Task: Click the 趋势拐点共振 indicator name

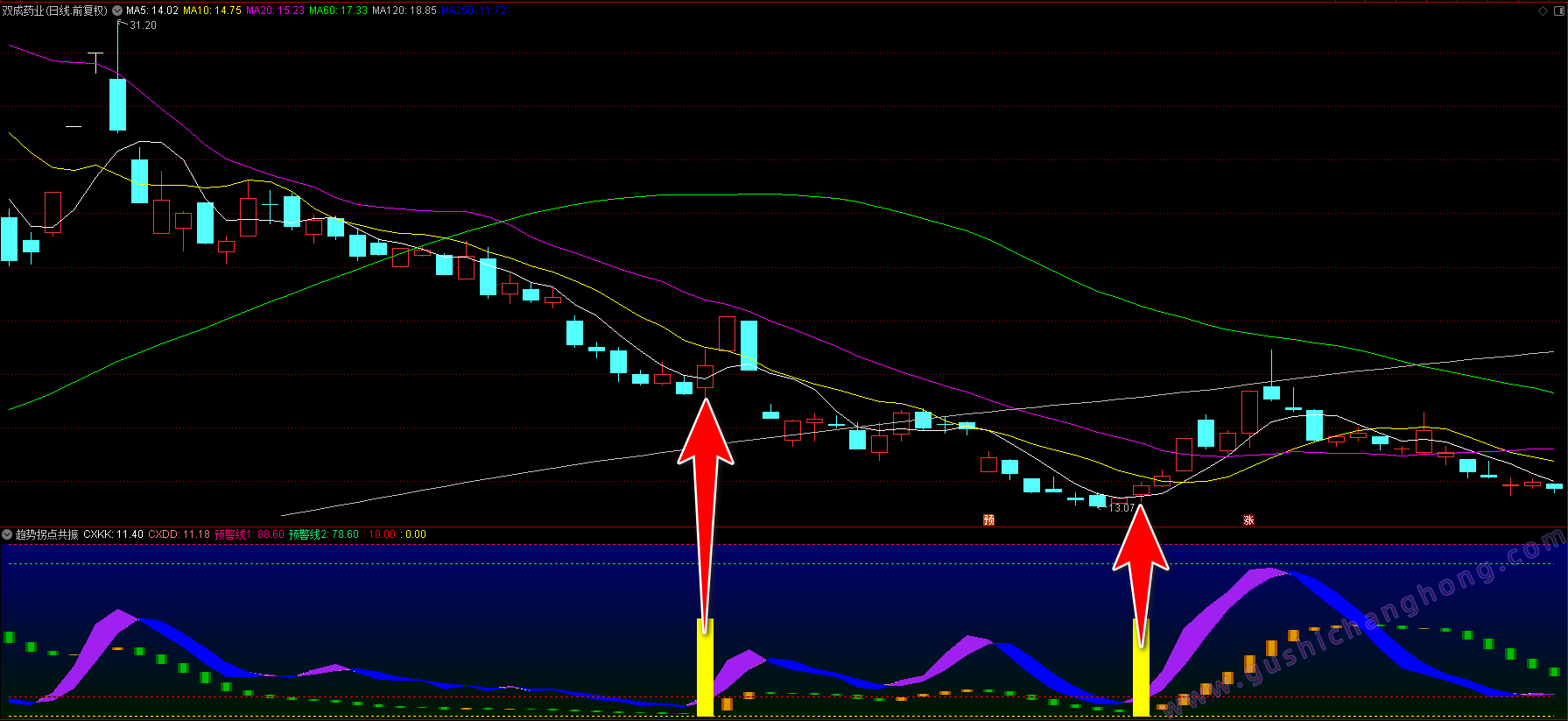Action: coord(47,534)
